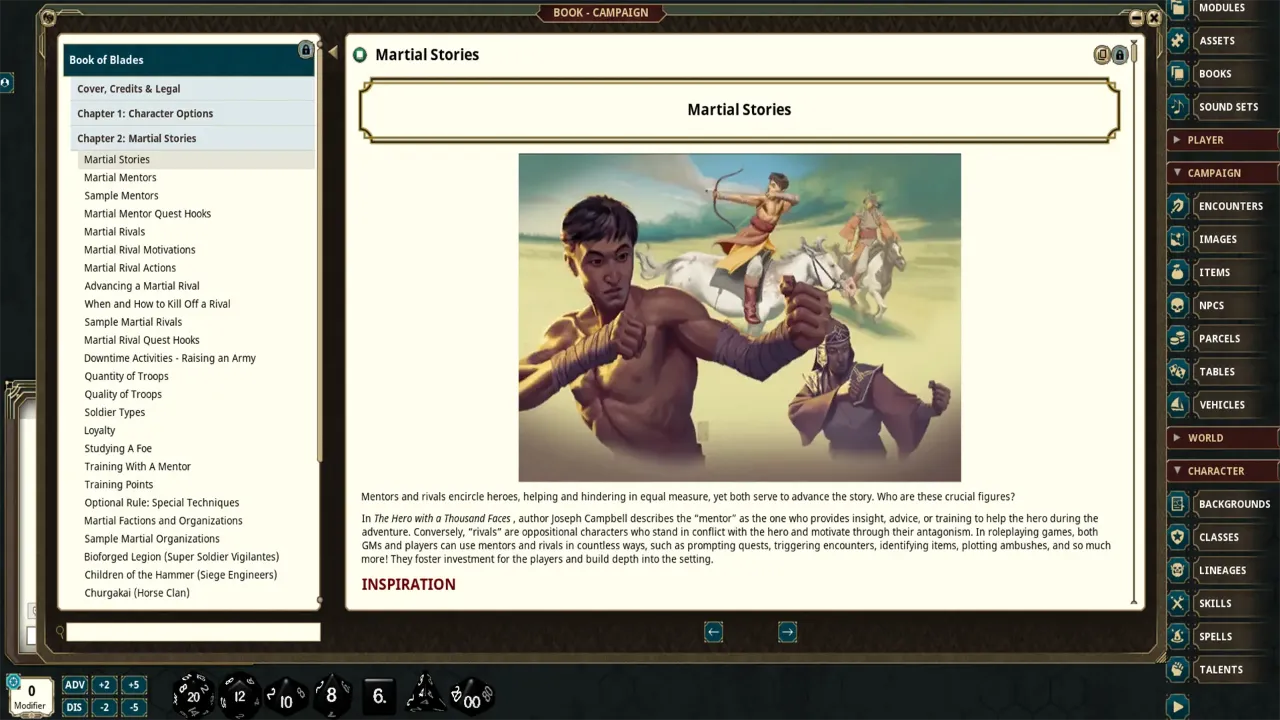The width and height of the screenshot is (1280, 720).
Task: Go to the next book page
Action: 787,632
